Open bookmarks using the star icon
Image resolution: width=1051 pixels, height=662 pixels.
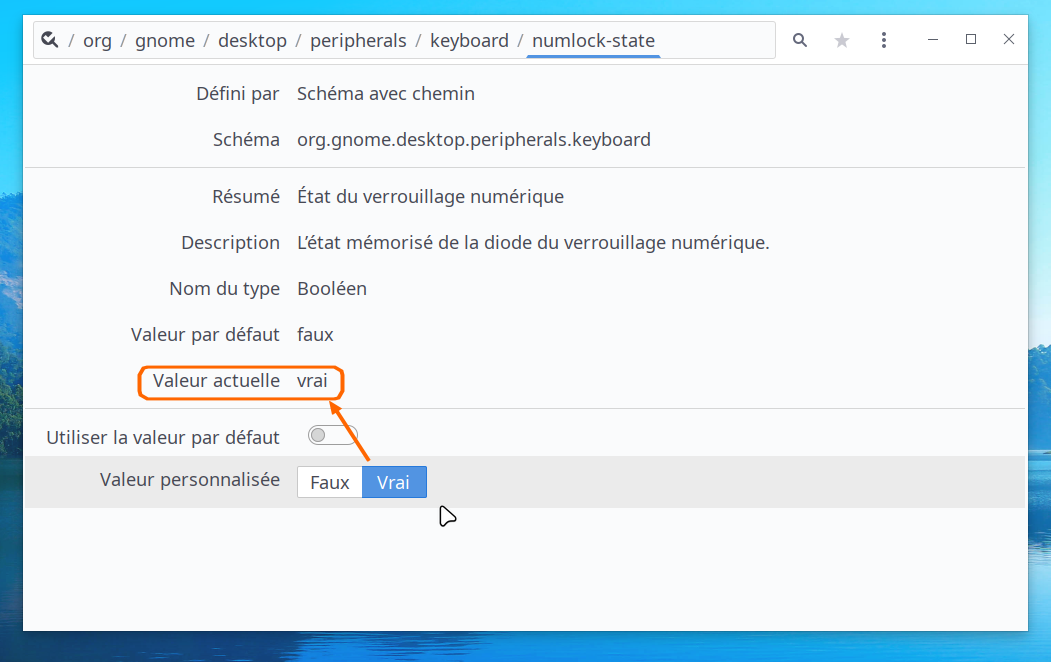coord(842,40)
